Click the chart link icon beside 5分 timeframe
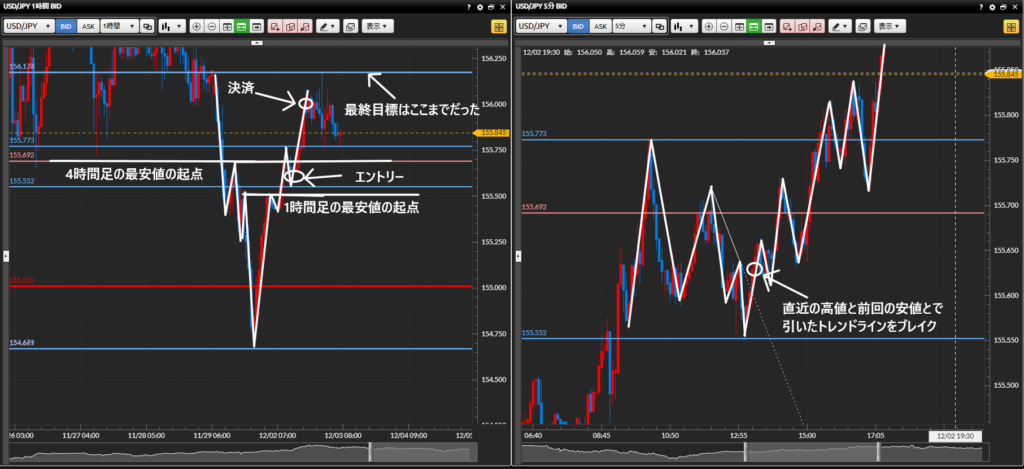1024x469 pixels. coord(659,26)
